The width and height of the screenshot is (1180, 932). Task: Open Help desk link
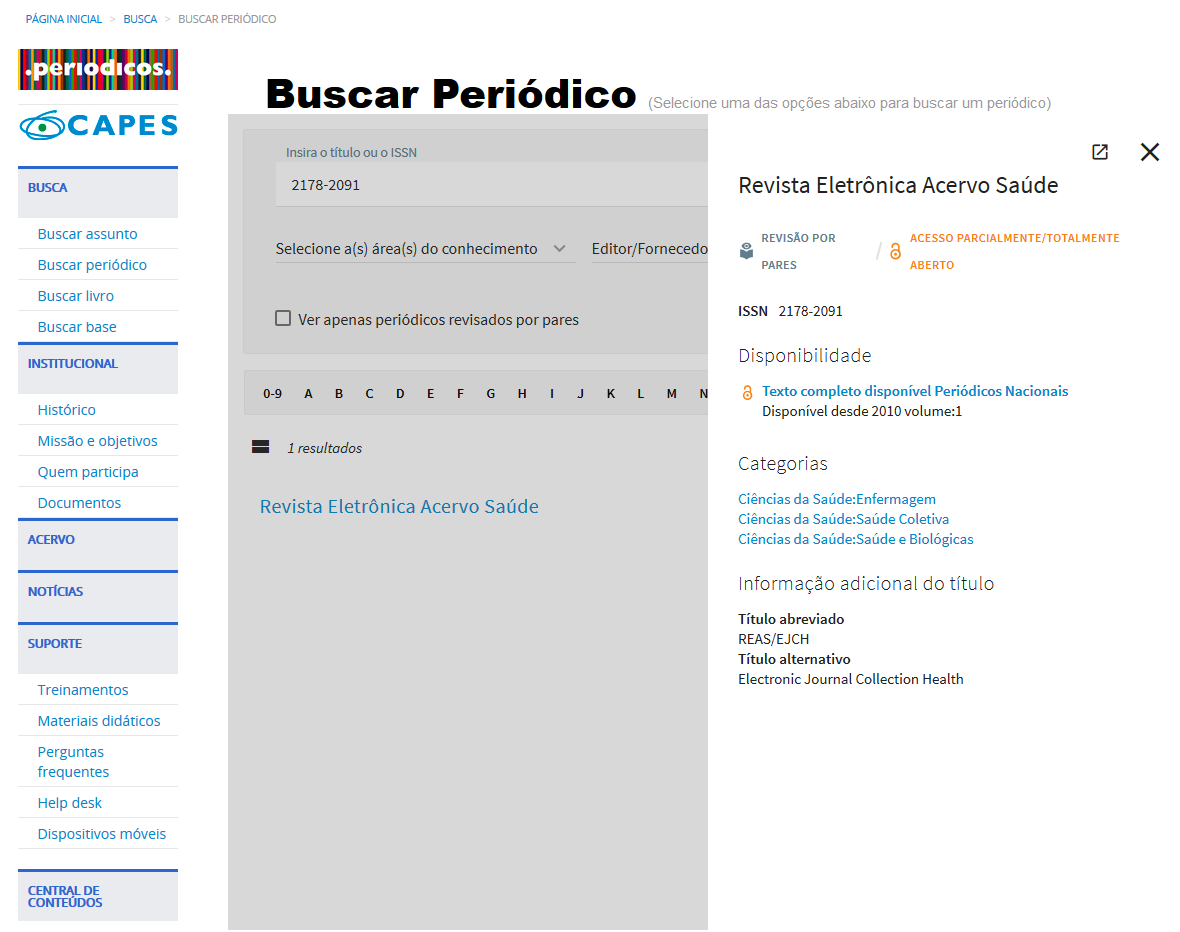(x=69, y=803)
